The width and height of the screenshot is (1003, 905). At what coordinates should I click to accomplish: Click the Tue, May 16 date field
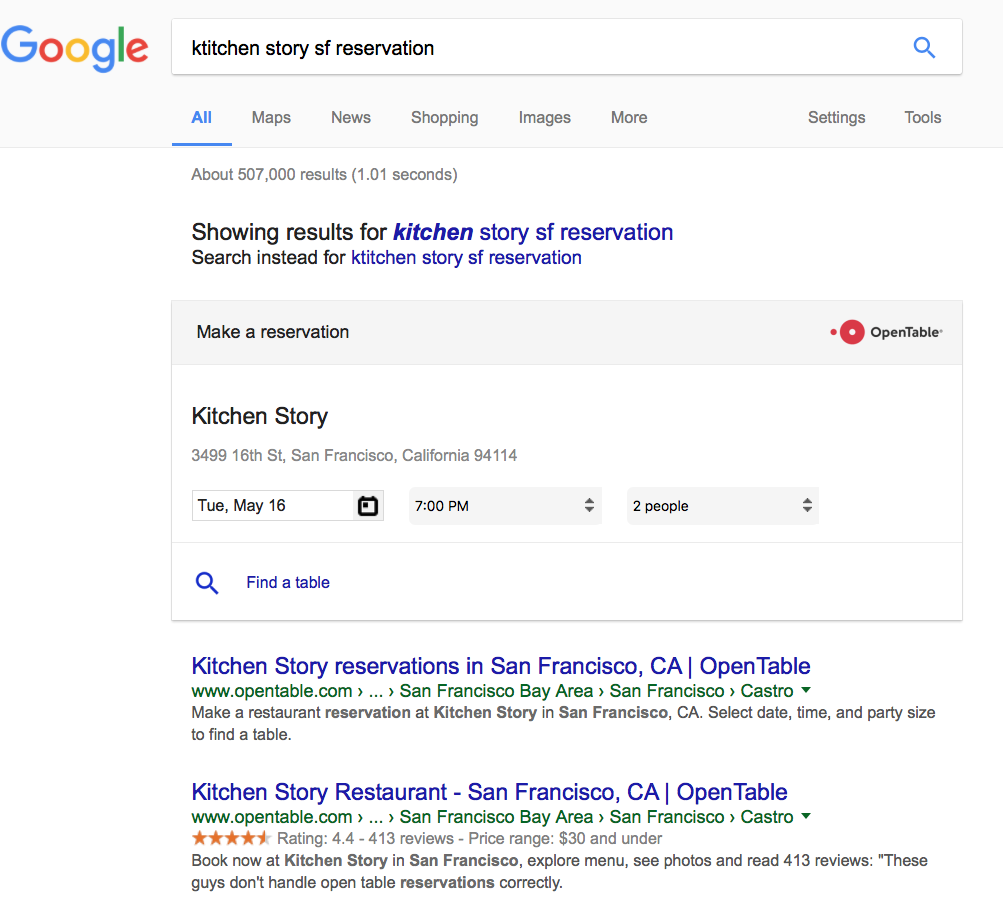point(288,506)
